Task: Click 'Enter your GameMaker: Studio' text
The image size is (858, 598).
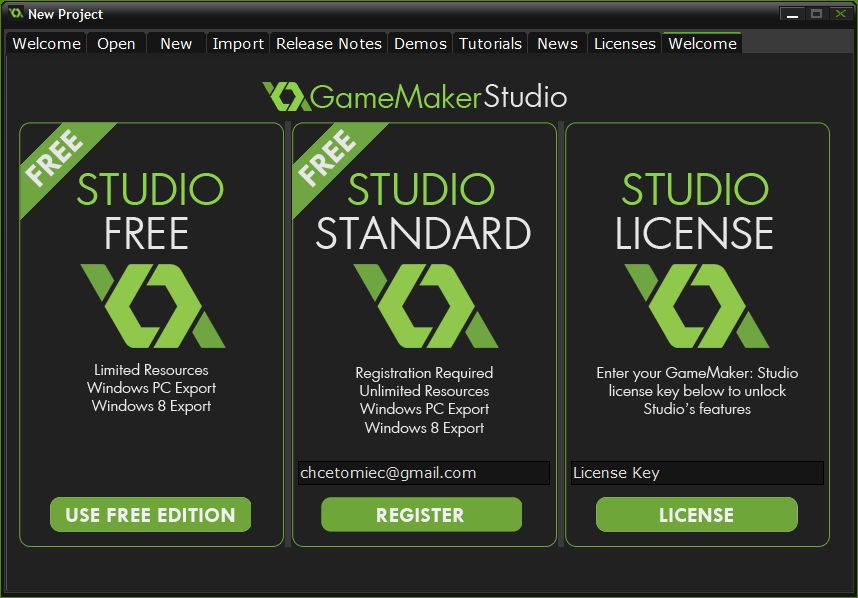Action: click(697, 373)
